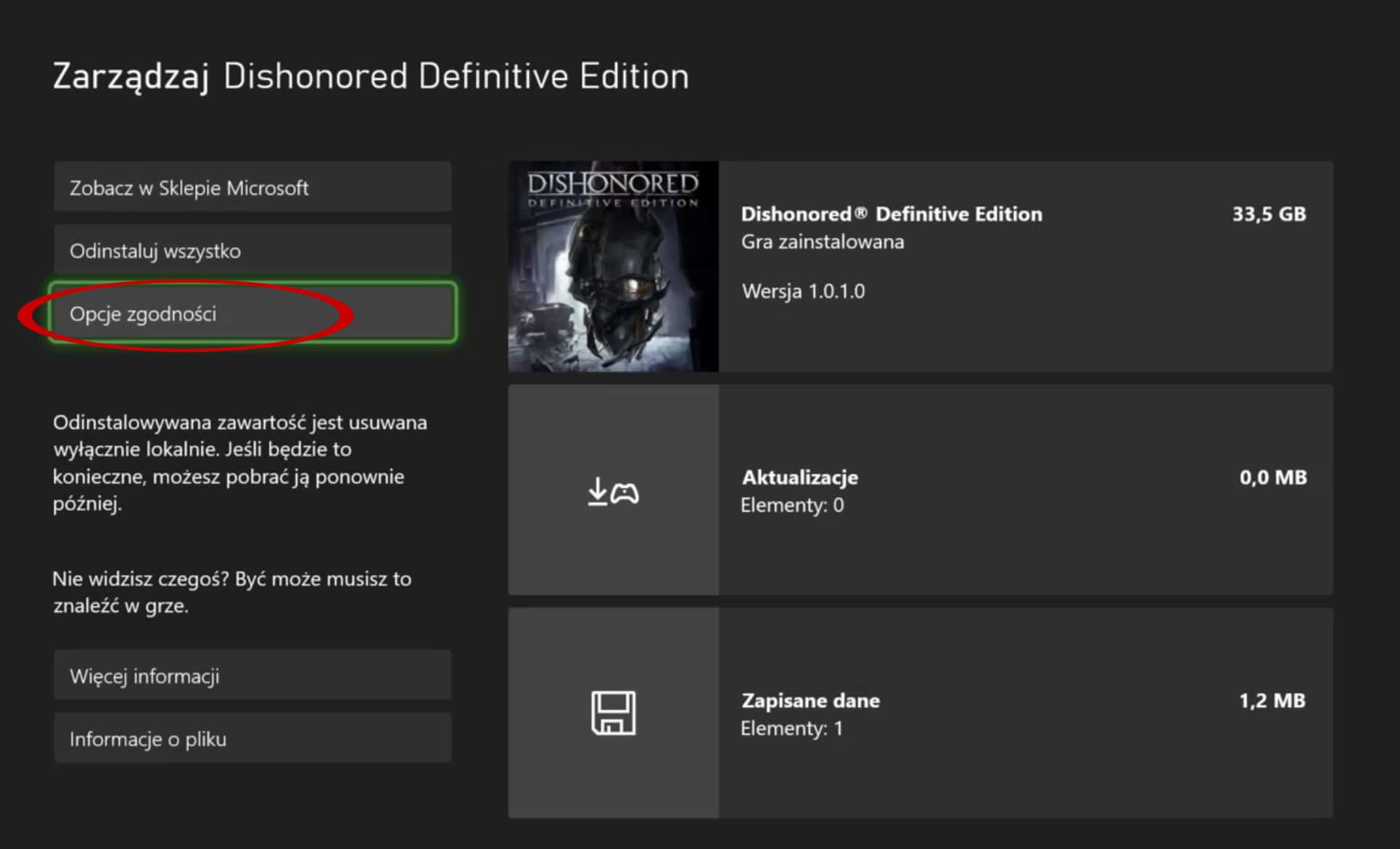Open "Informacje o pliku" button
Image resolution: width=1400 pixels, height=849 pixels.
pyautogui.click(x=252, y=738)
